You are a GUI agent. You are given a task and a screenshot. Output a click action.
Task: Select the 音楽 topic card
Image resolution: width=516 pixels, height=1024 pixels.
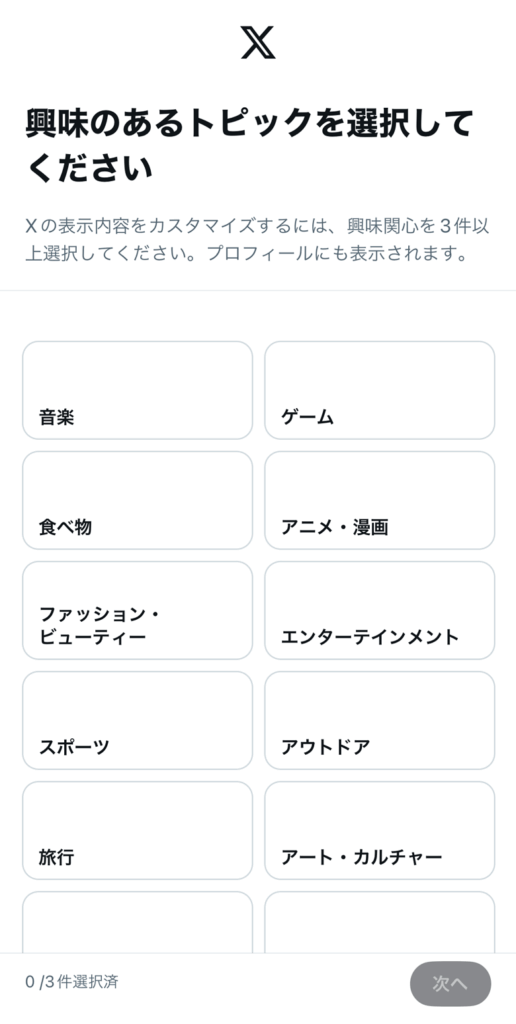(137, 390)
